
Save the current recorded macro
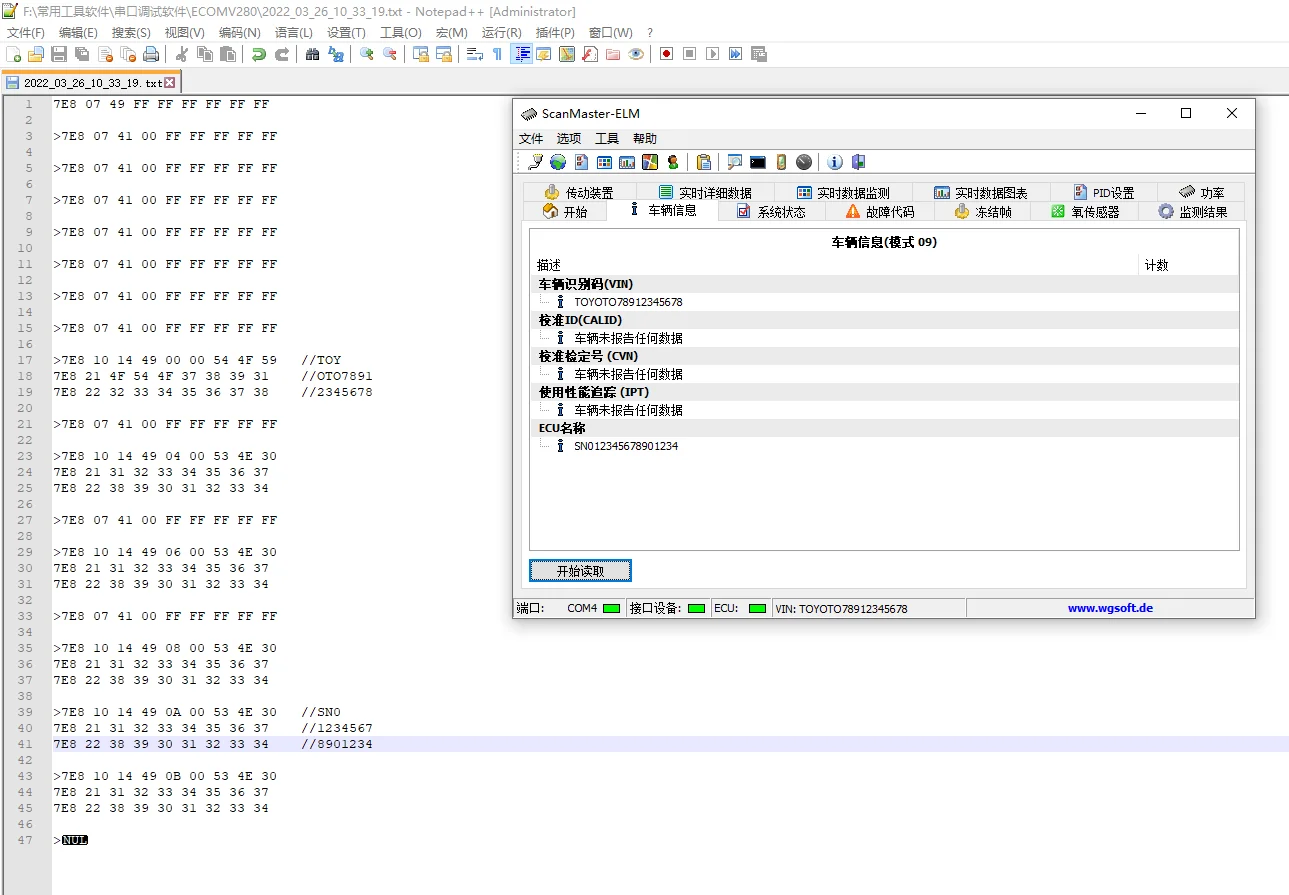[758, 54]
